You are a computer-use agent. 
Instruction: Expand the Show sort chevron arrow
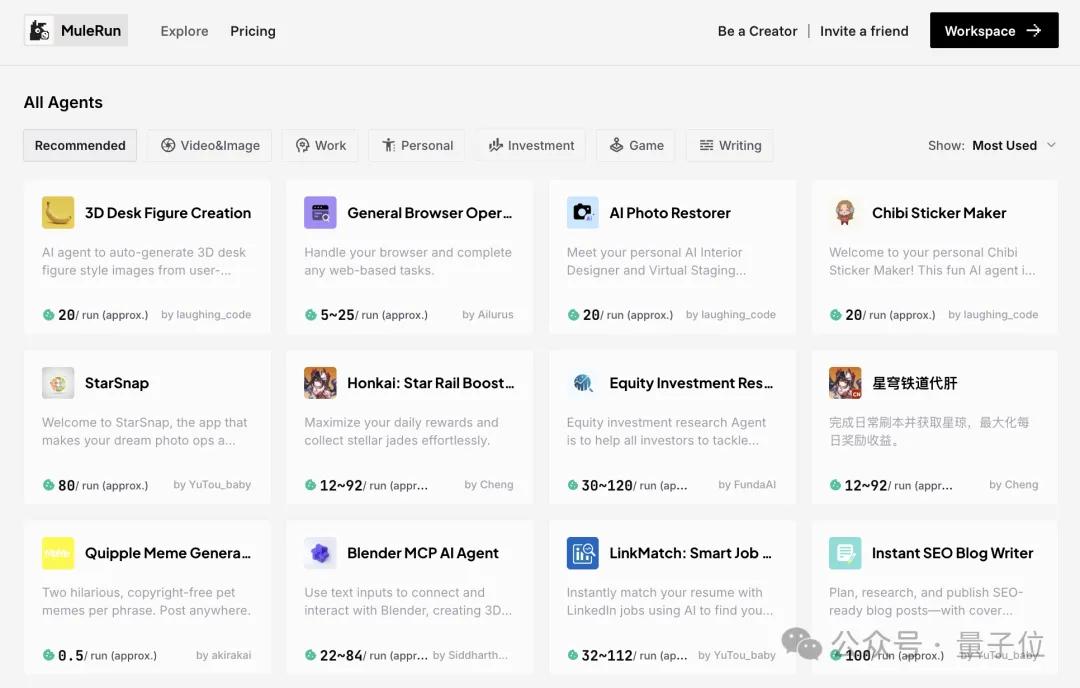tap(1051, 145)
